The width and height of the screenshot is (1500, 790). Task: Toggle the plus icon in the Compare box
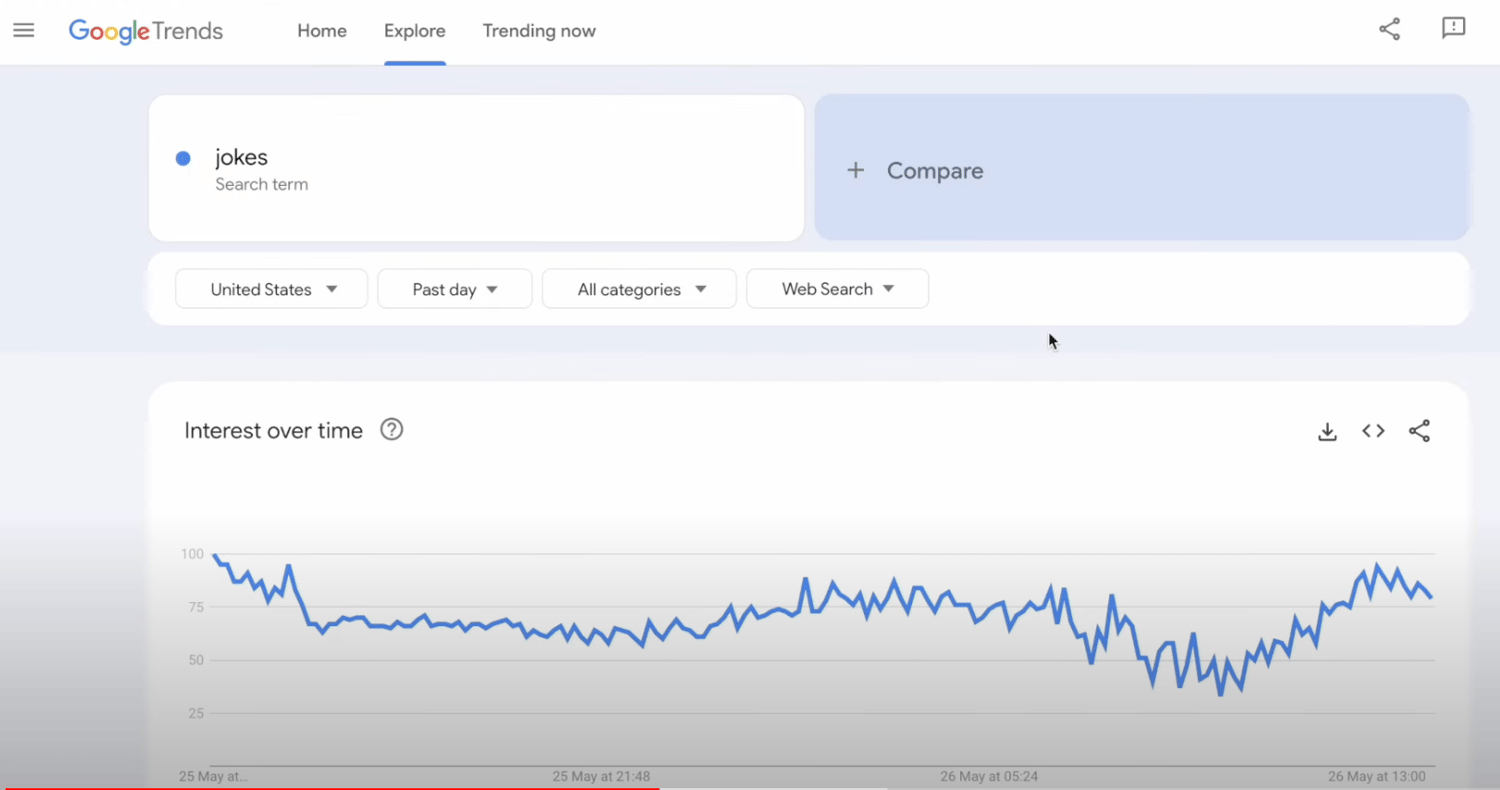(x=856, y=170)
